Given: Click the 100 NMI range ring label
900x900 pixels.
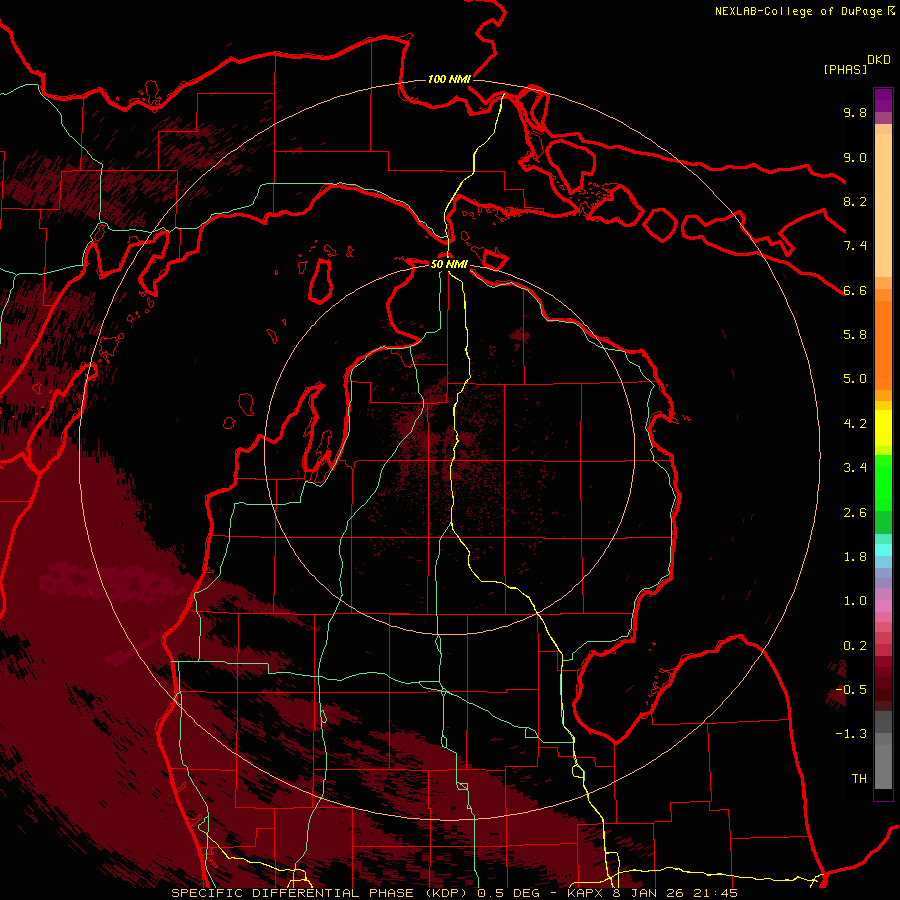Looking at the screenshot, I should (449, 79).
